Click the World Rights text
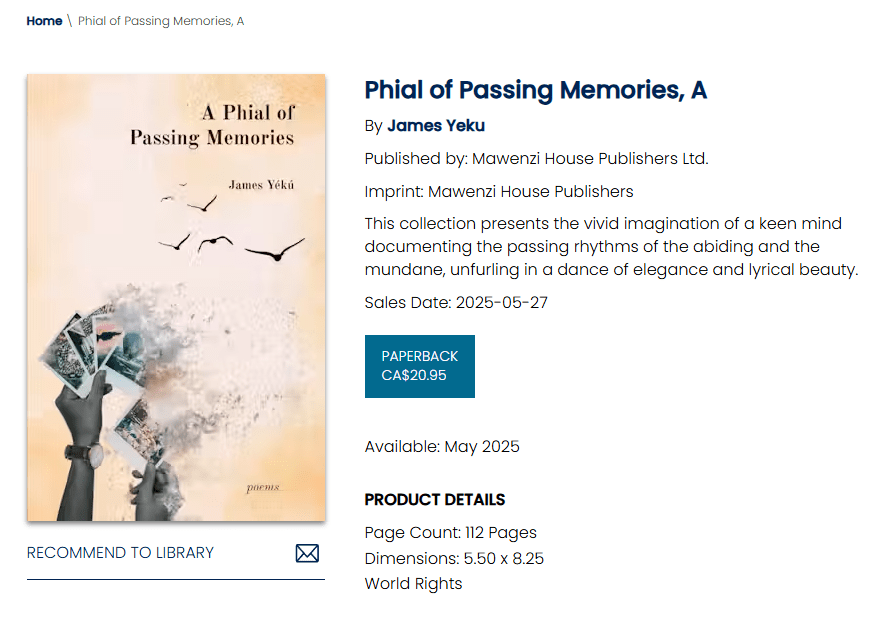 [413, 583]
